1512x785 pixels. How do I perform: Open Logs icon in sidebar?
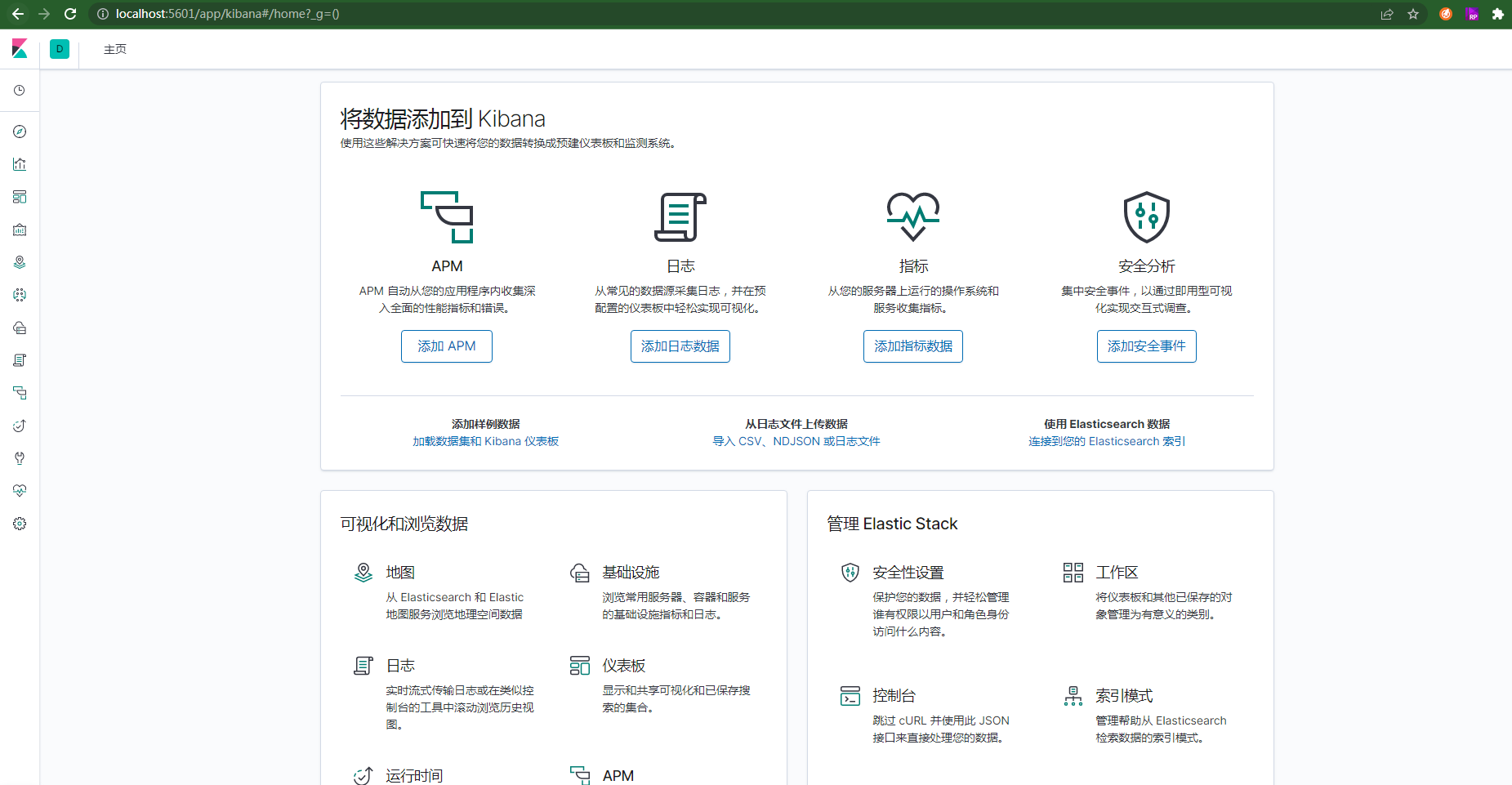[x=20, y=360]
